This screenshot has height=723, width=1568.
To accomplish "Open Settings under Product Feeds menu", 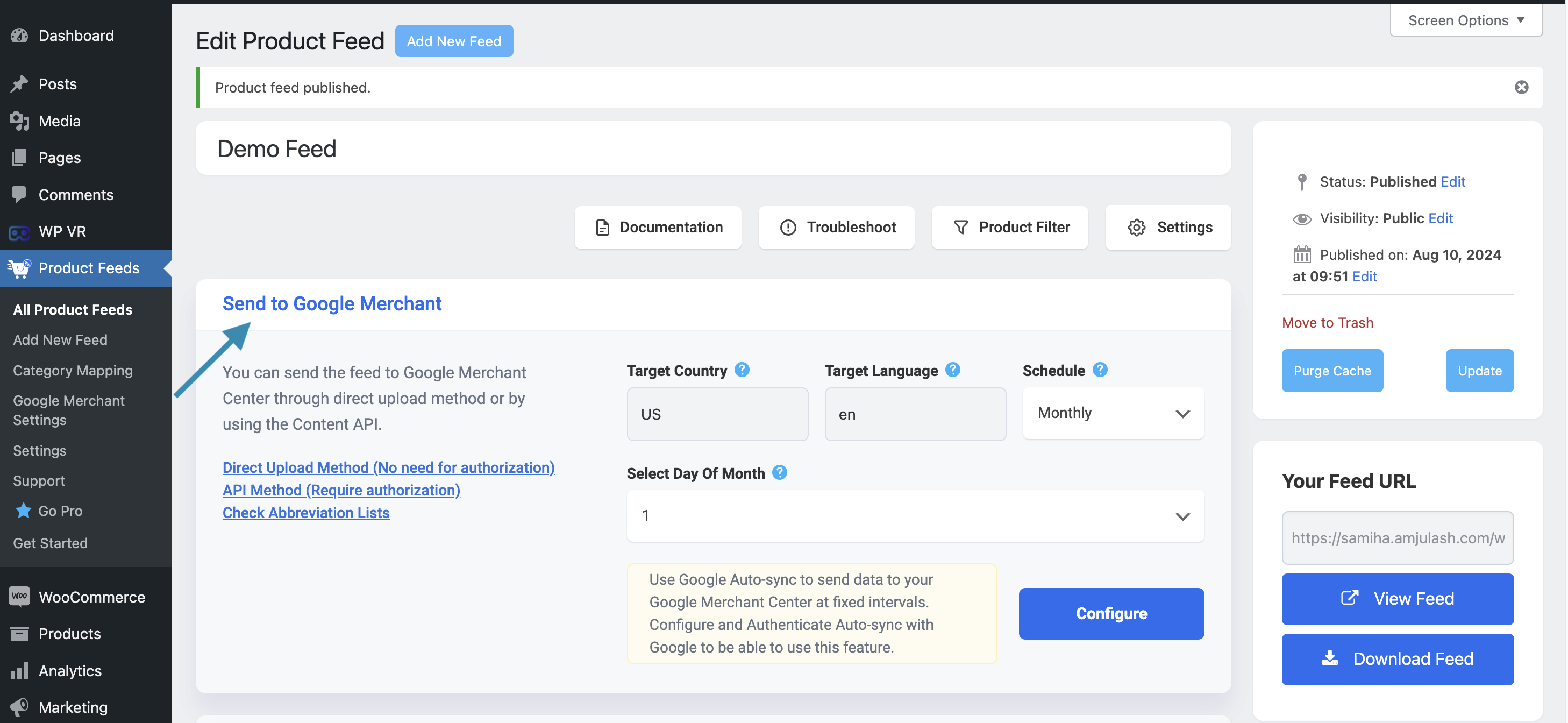I will click(40, 450).
